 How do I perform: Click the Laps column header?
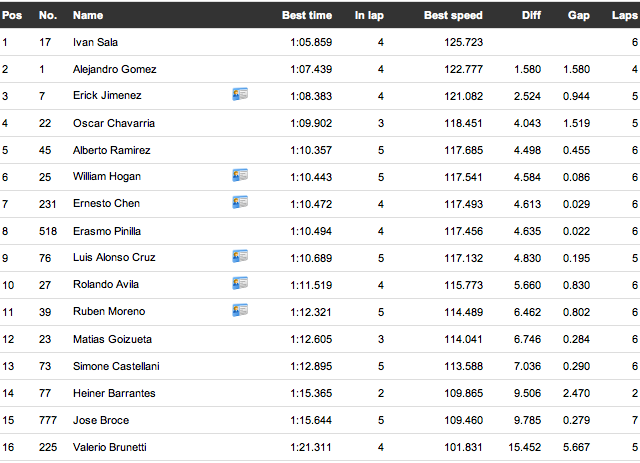625,15
